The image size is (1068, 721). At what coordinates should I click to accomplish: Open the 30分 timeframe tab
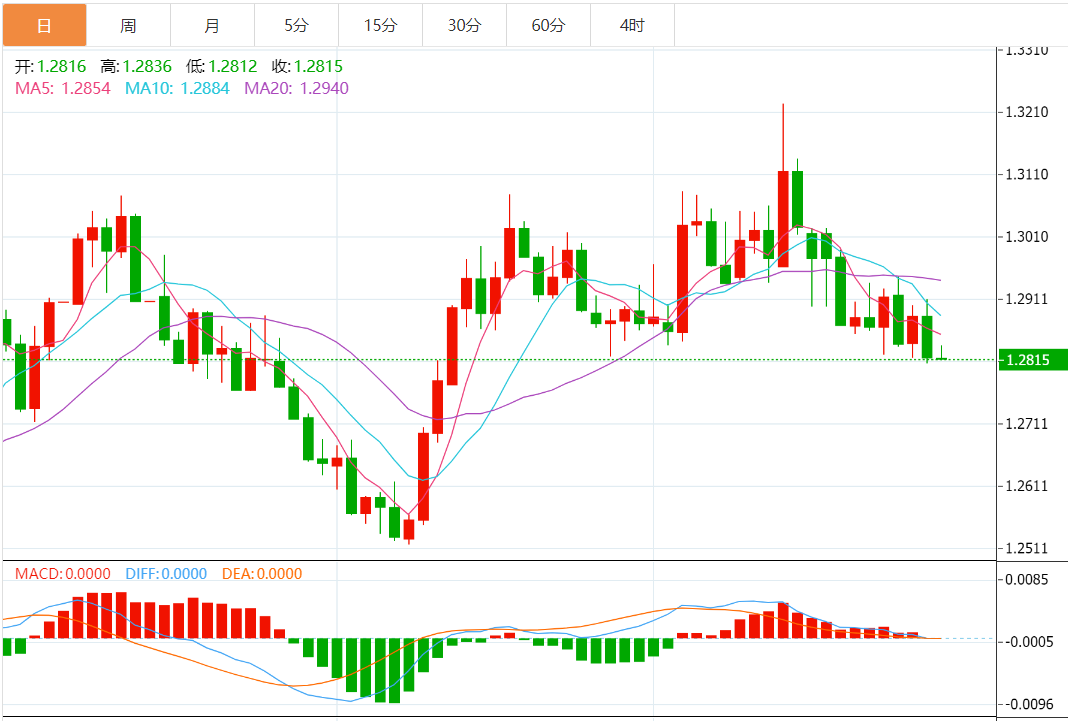pyautogui.click(x=465, y=26)
